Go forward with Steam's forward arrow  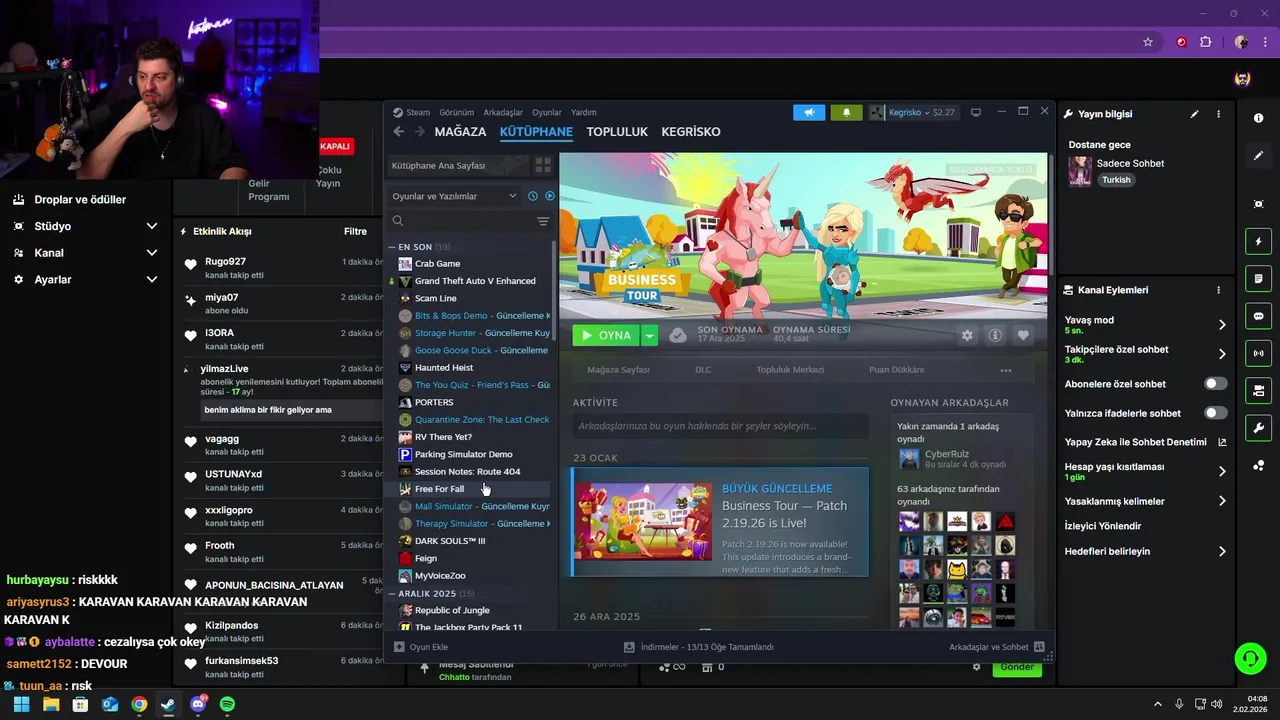click(420, 131)
